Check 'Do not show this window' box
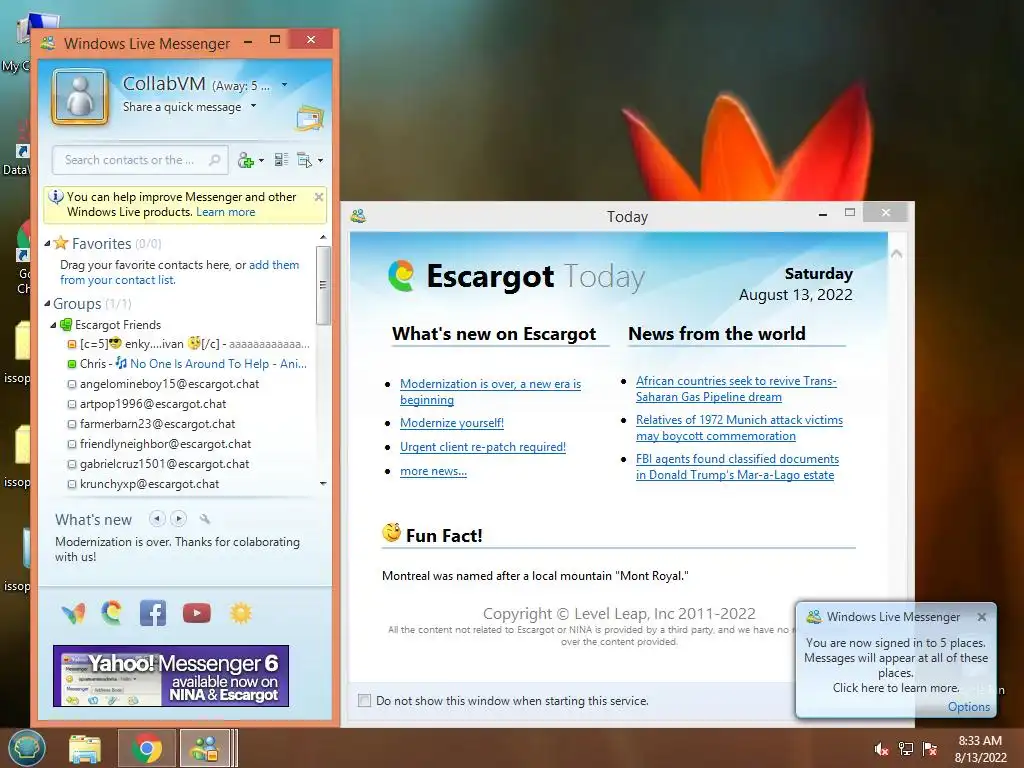Image resolution: width=1024 pixels, height=768 pixels. [x=364, y=701]
